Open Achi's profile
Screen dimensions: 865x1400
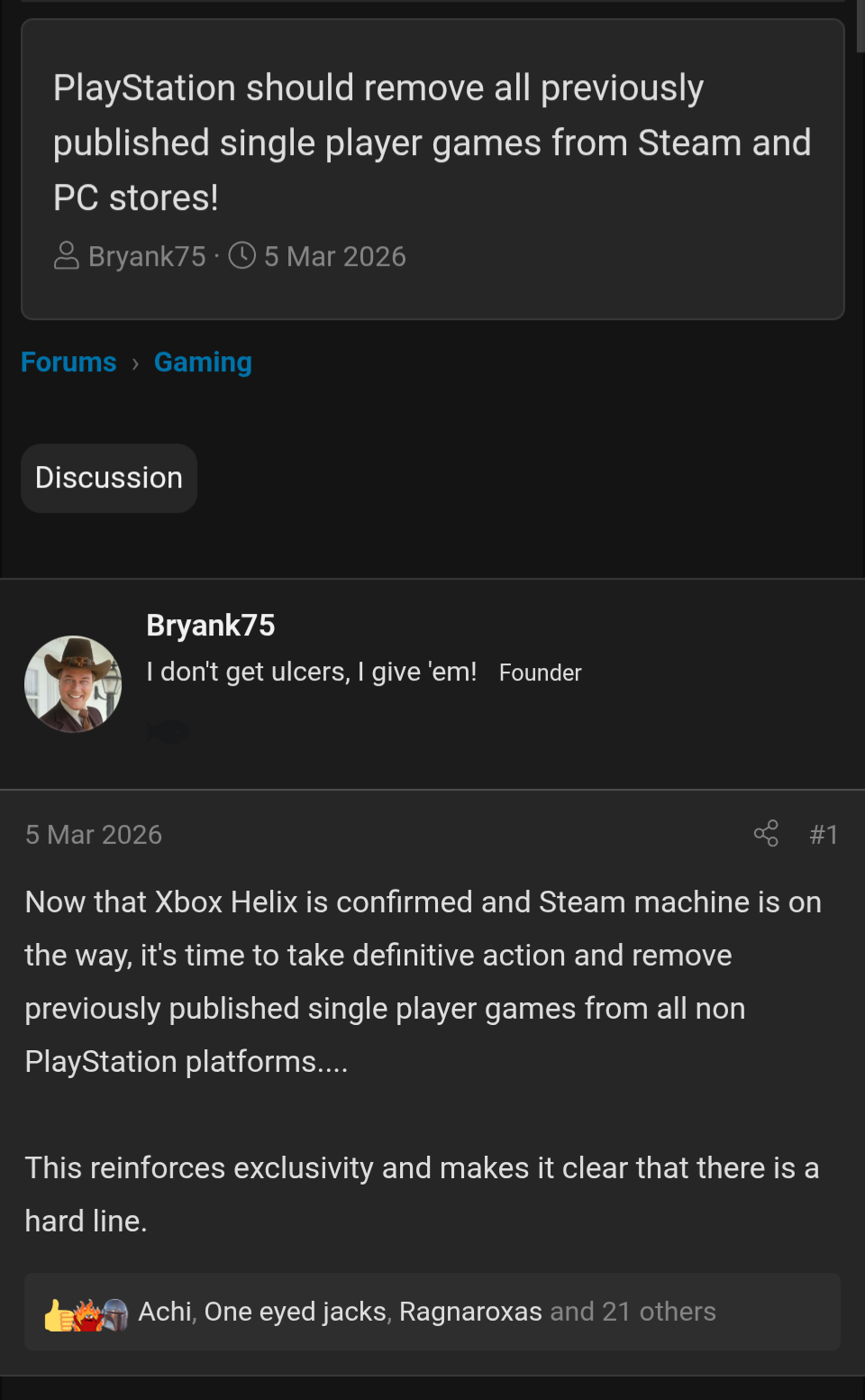165,1312
